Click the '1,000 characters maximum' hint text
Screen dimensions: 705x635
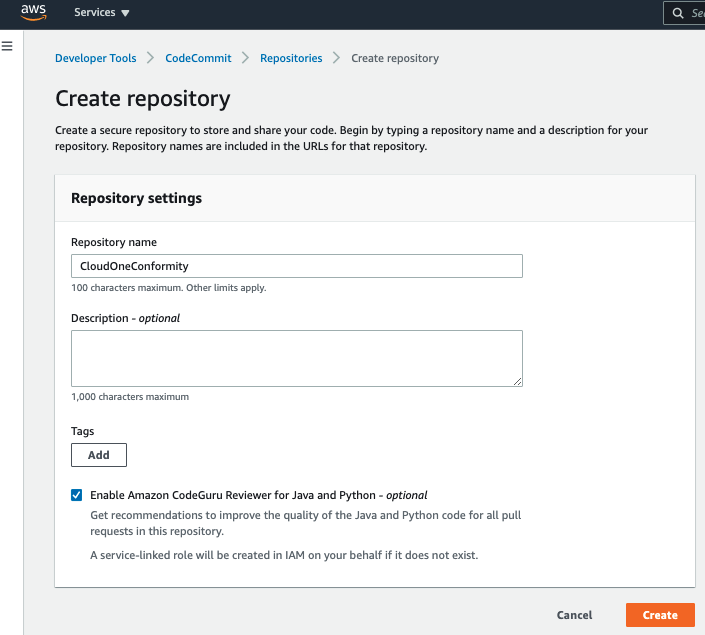click(130, 397)
